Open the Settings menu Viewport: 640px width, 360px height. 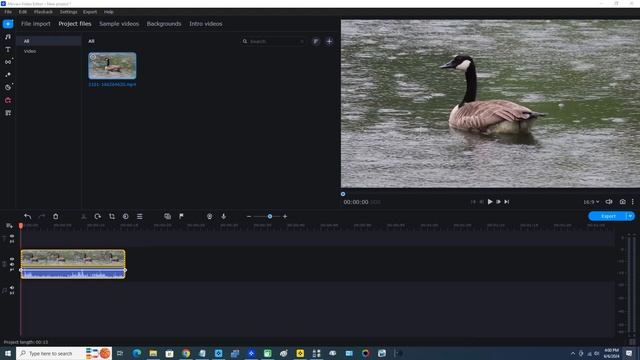68,12
